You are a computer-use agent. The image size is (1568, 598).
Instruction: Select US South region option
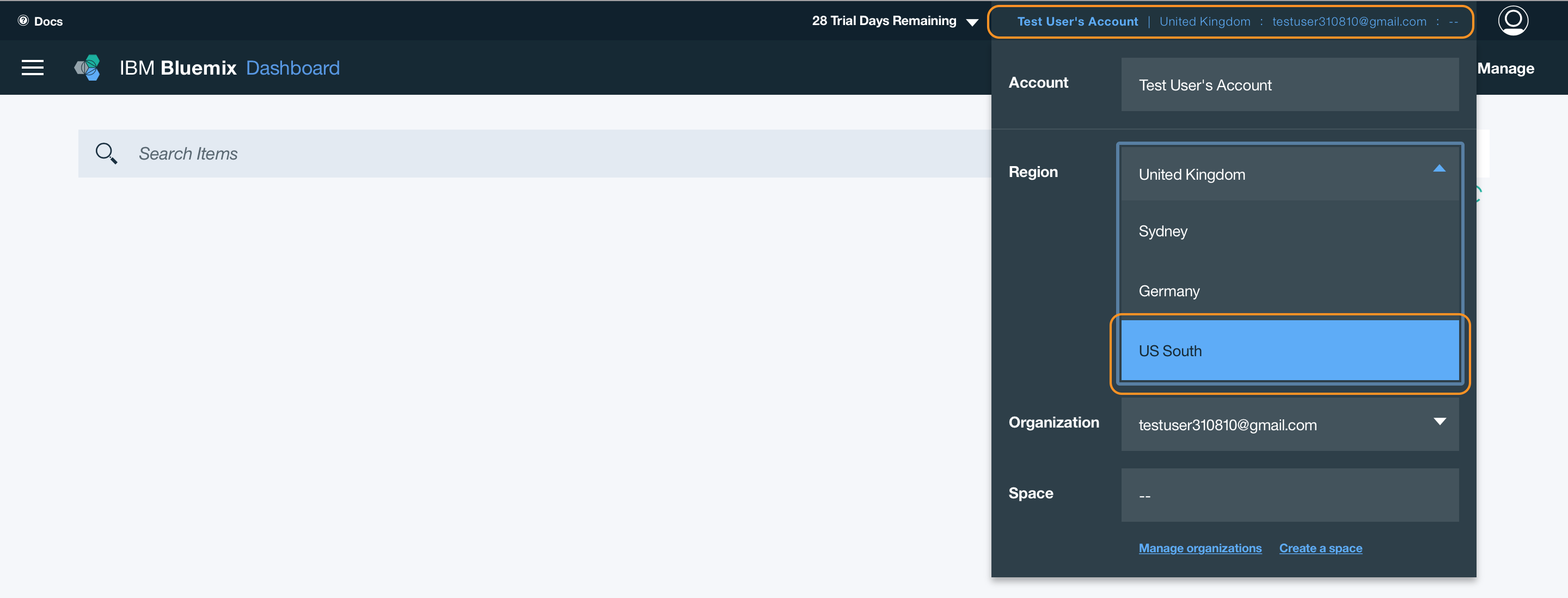[1289, 350]
